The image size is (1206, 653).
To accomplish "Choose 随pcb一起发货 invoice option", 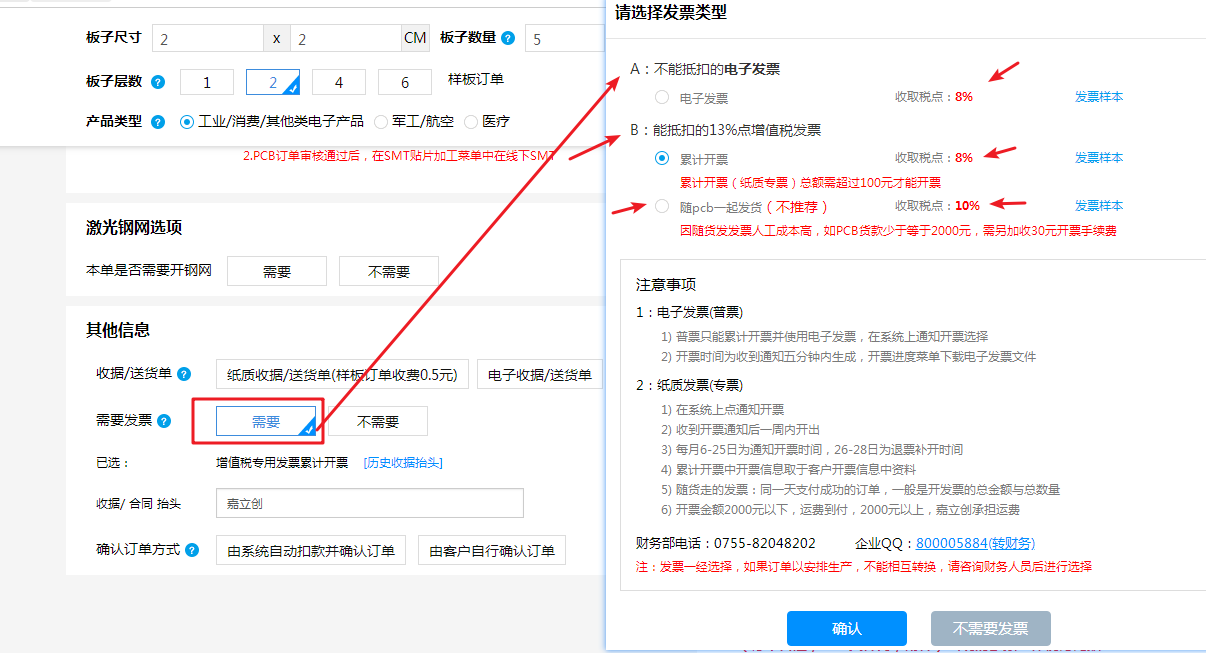I will [662, 206].
